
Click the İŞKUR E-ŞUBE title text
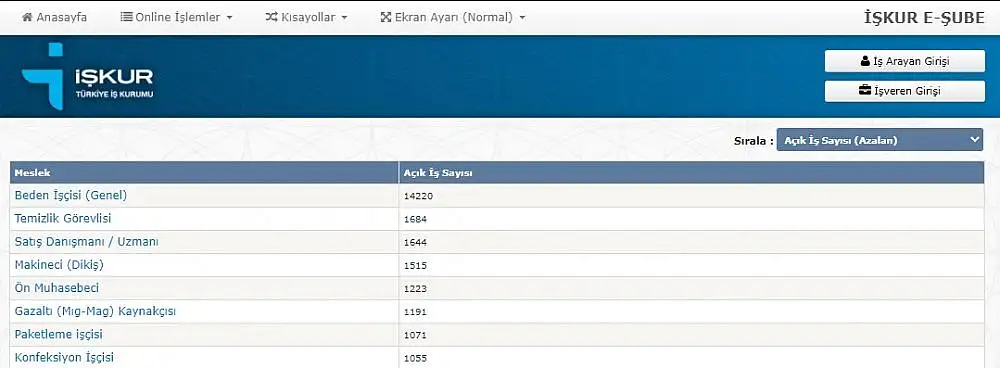click(x=924, y=18)
